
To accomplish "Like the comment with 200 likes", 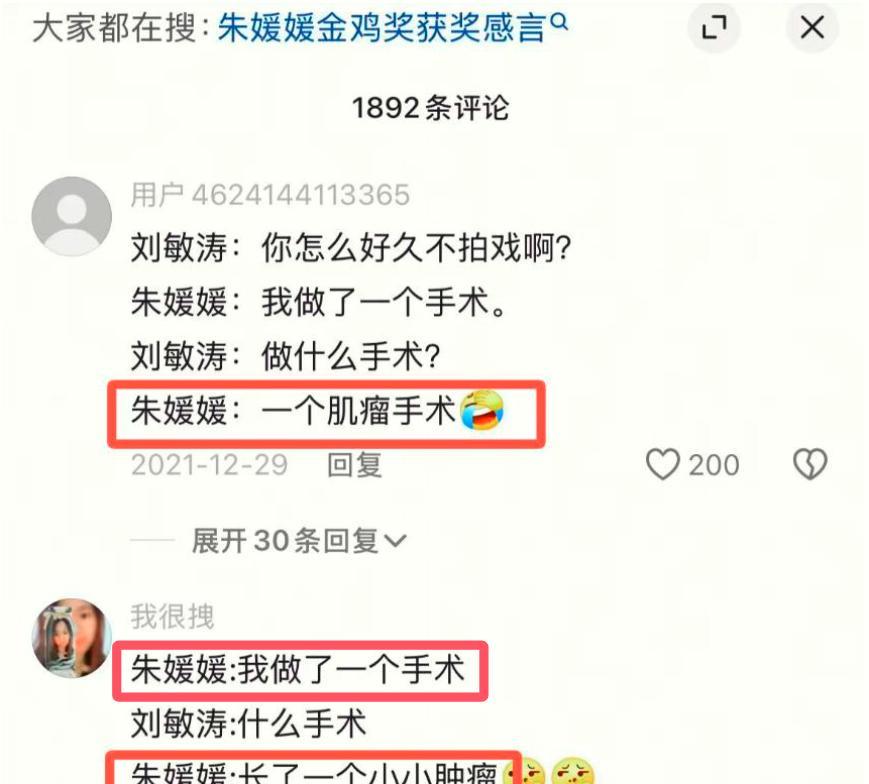I will pyautogui.click(x=663, y=464).
